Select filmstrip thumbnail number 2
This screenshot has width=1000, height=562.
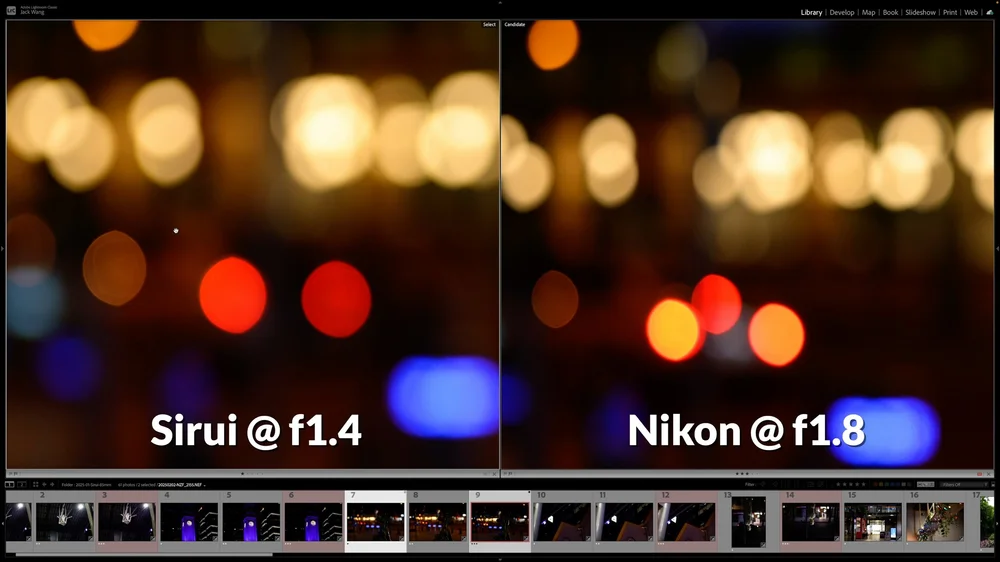[x=64, y=521]
